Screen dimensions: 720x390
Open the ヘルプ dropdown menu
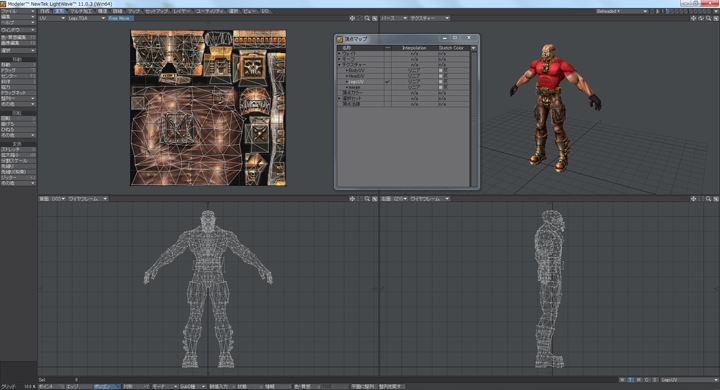coord(18,22)
